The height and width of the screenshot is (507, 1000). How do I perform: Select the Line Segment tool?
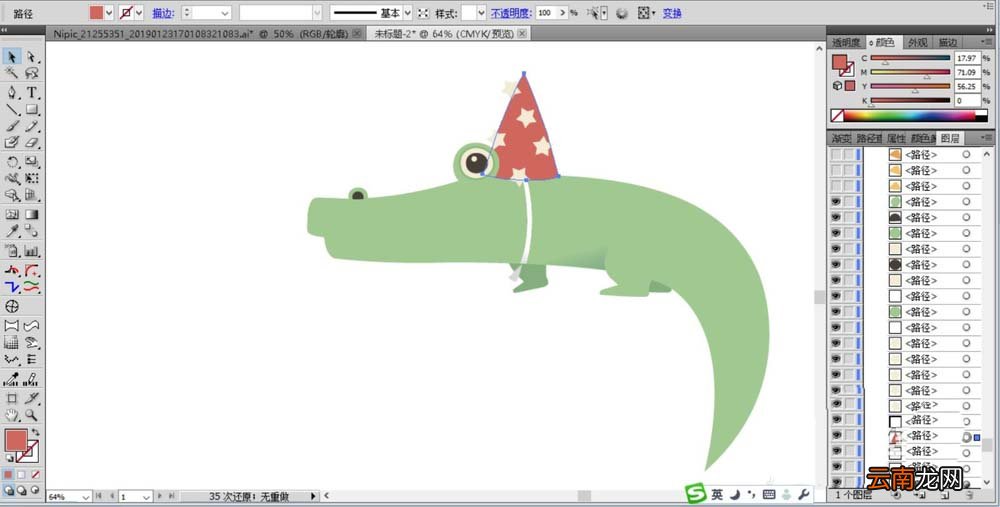point(11,110)
